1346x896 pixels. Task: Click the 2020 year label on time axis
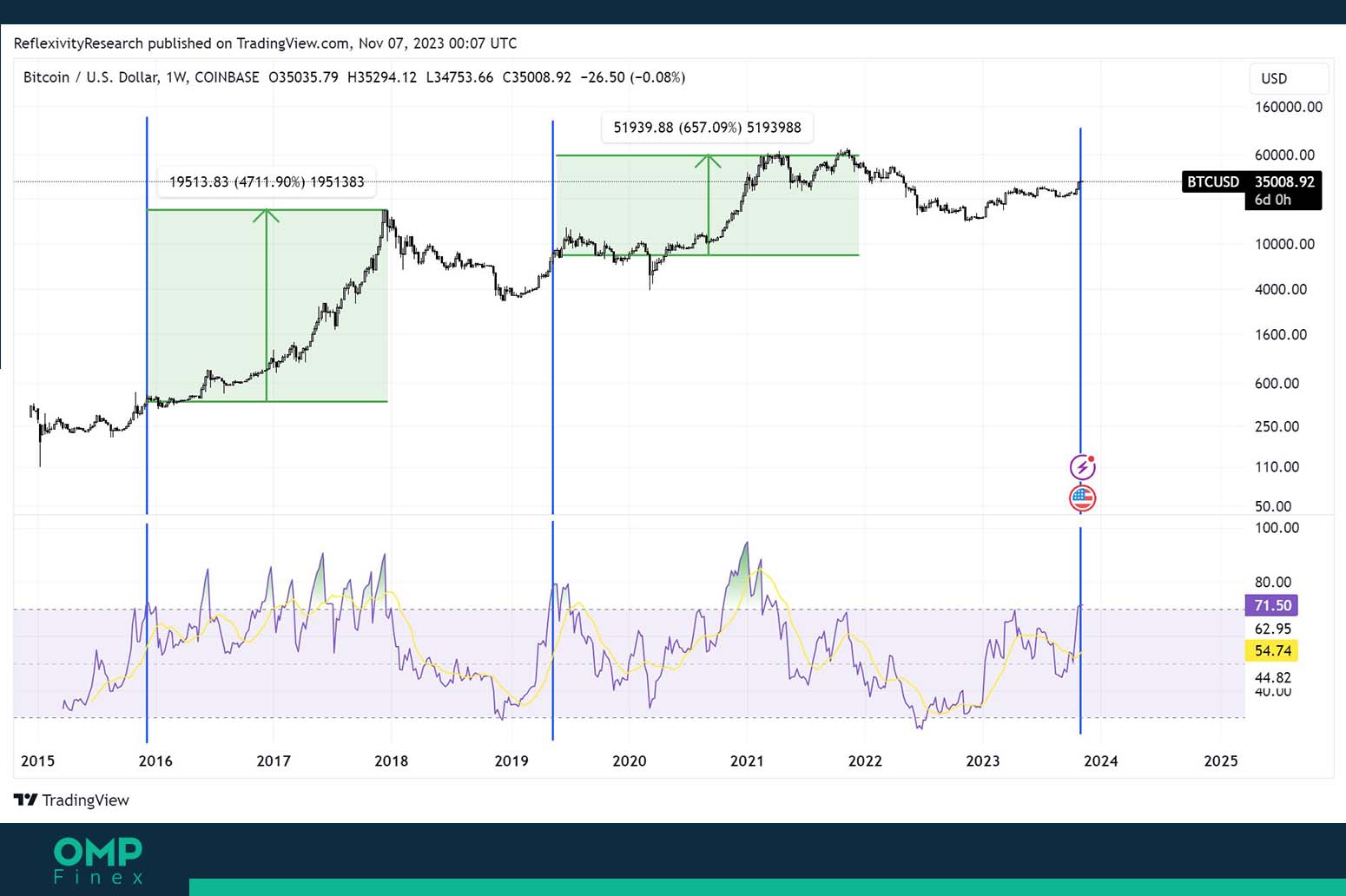tap(630, 761)
